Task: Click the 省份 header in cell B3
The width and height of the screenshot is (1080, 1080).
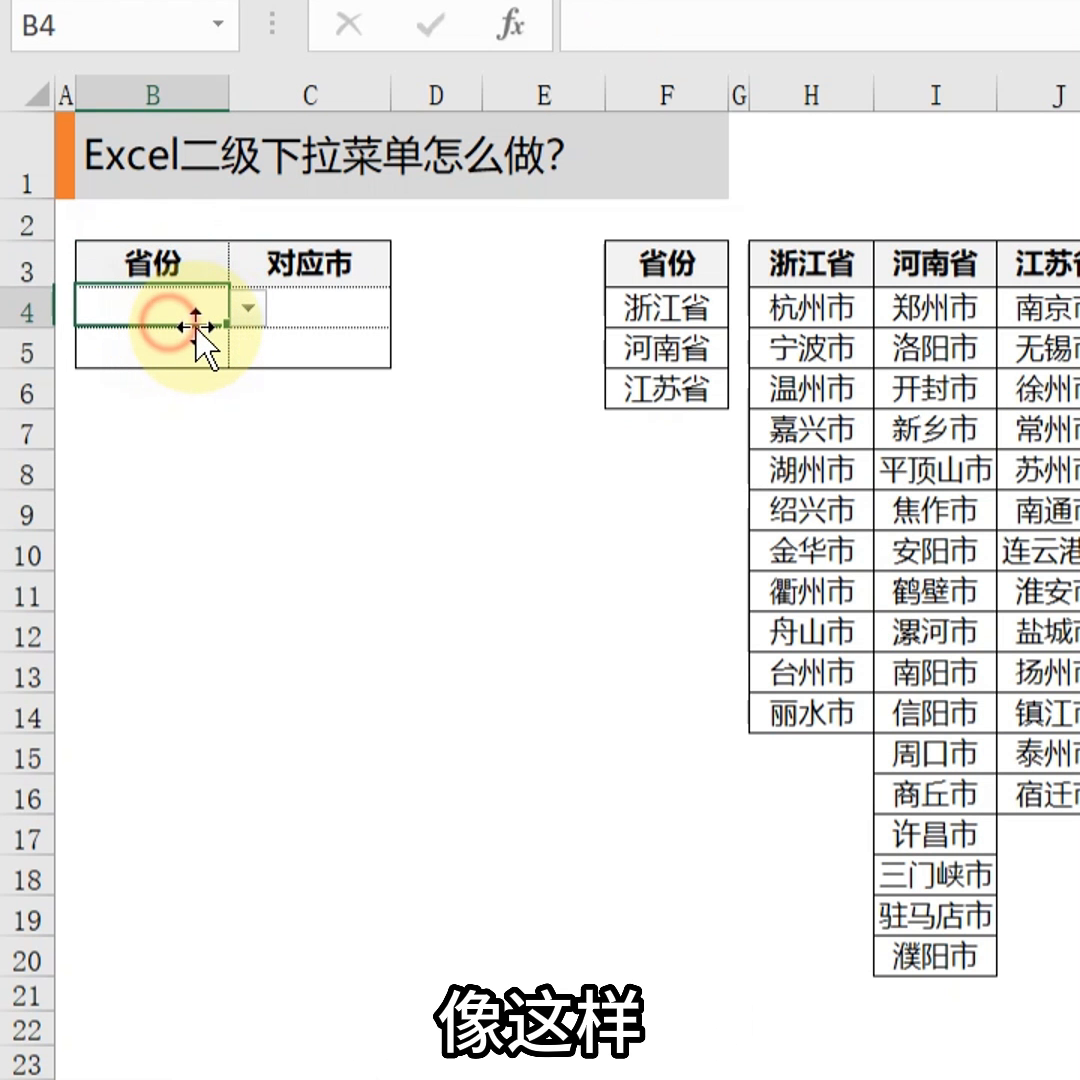Action: [152, 263]
